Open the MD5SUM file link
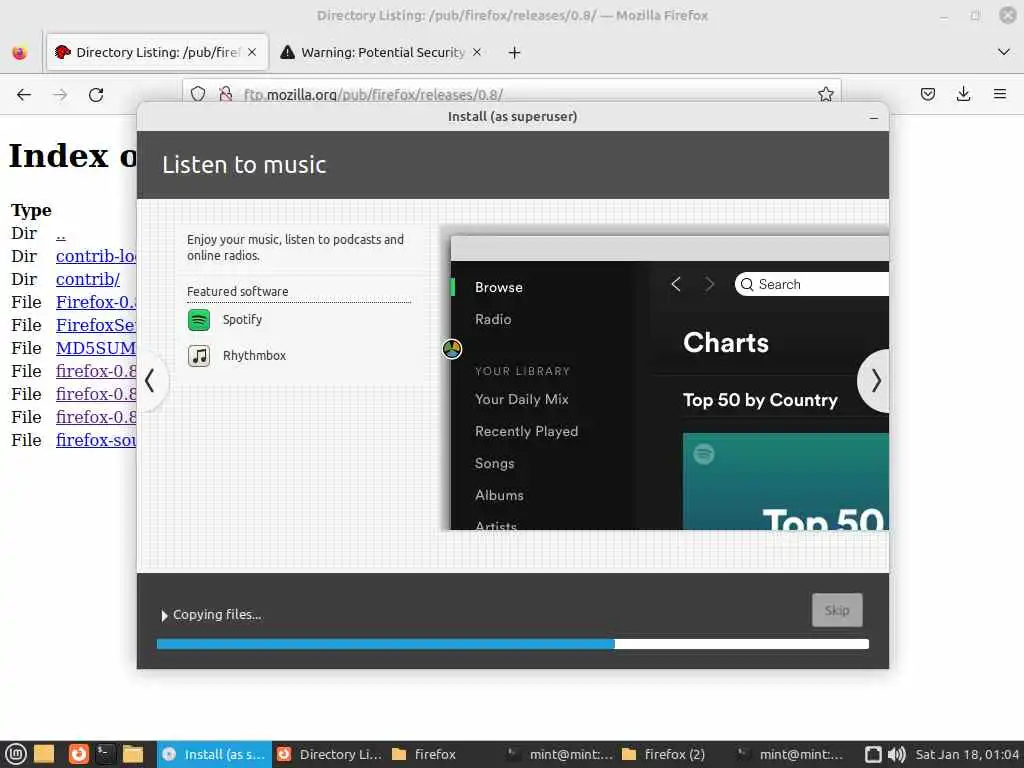 point(96,348)
